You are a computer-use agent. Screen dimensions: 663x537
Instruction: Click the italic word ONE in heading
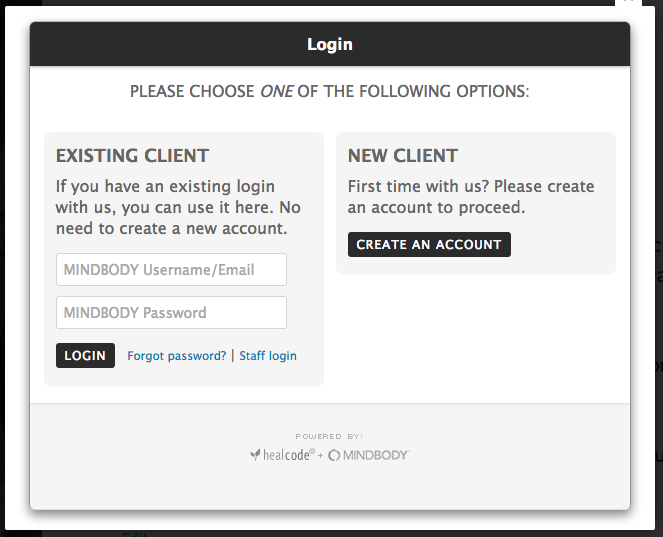(276, 91)
